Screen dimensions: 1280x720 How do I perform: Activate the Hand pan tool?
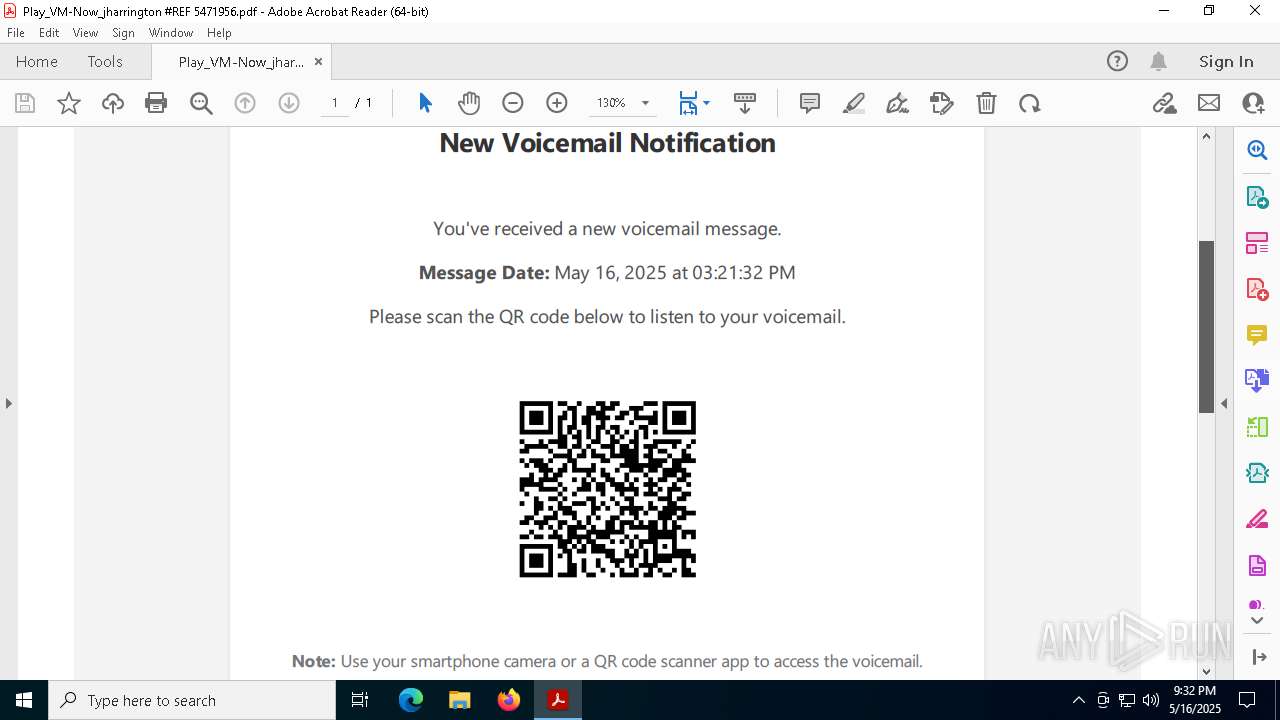469,103
